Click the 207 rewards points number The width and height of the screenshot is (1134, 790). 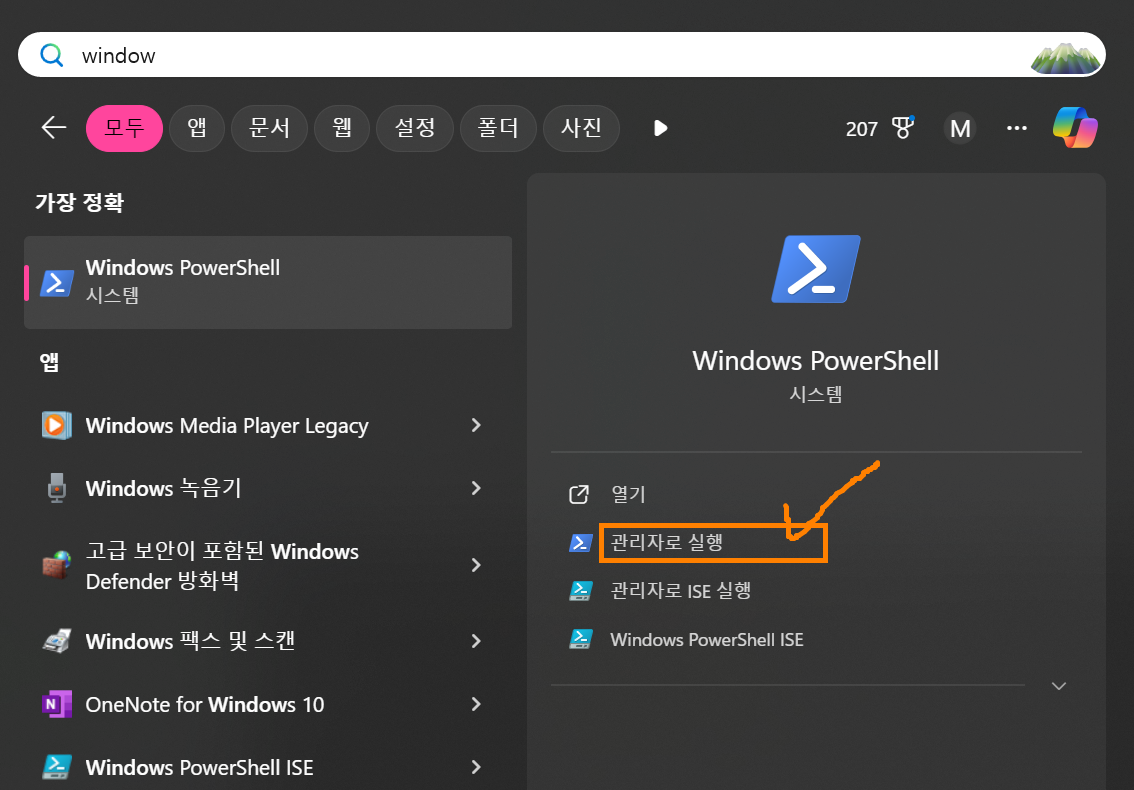point(861,129)
